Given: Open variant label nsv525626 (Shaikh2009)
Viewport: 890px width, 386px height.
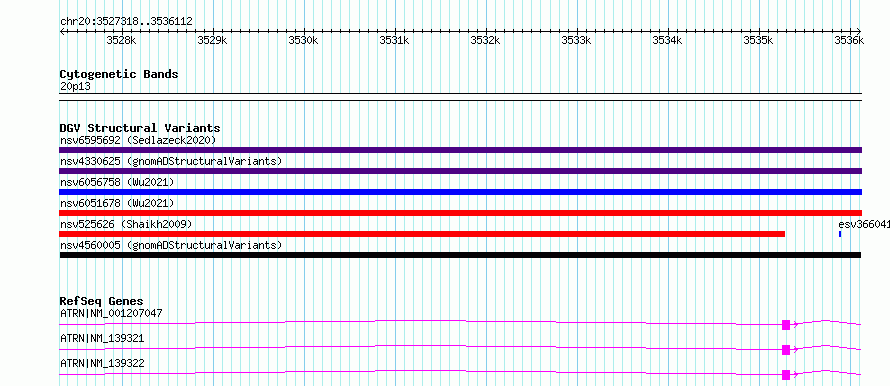Looking at the screenshot, I should point(126,225).
